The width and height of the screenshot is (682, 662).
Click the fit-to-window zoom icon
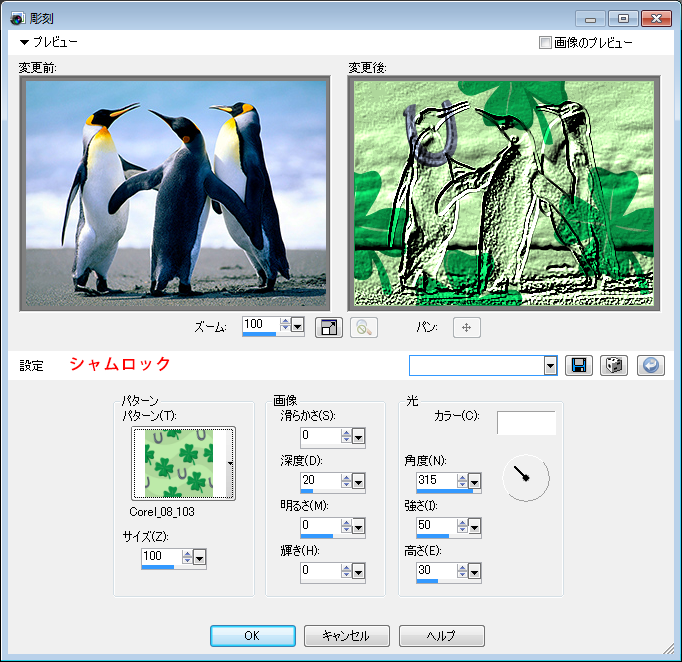point(328,327)
